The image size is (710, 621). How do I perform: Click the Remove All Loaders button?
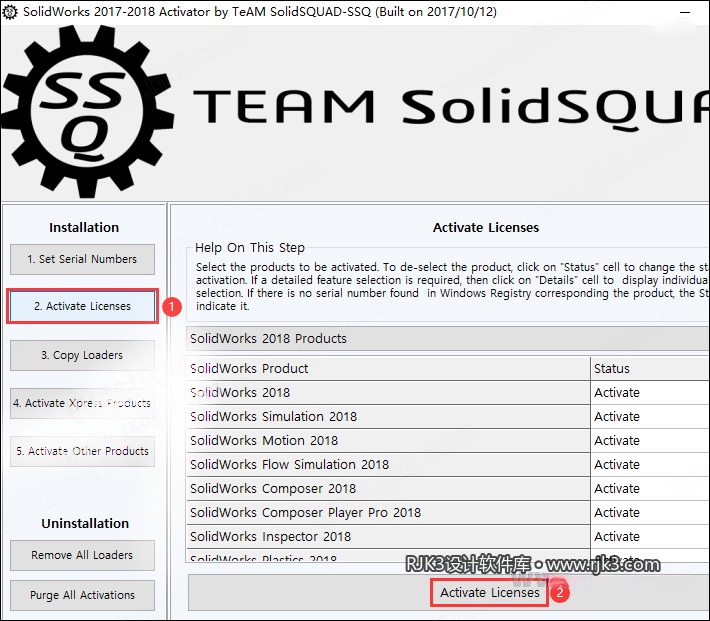click(x=82, y=555)
